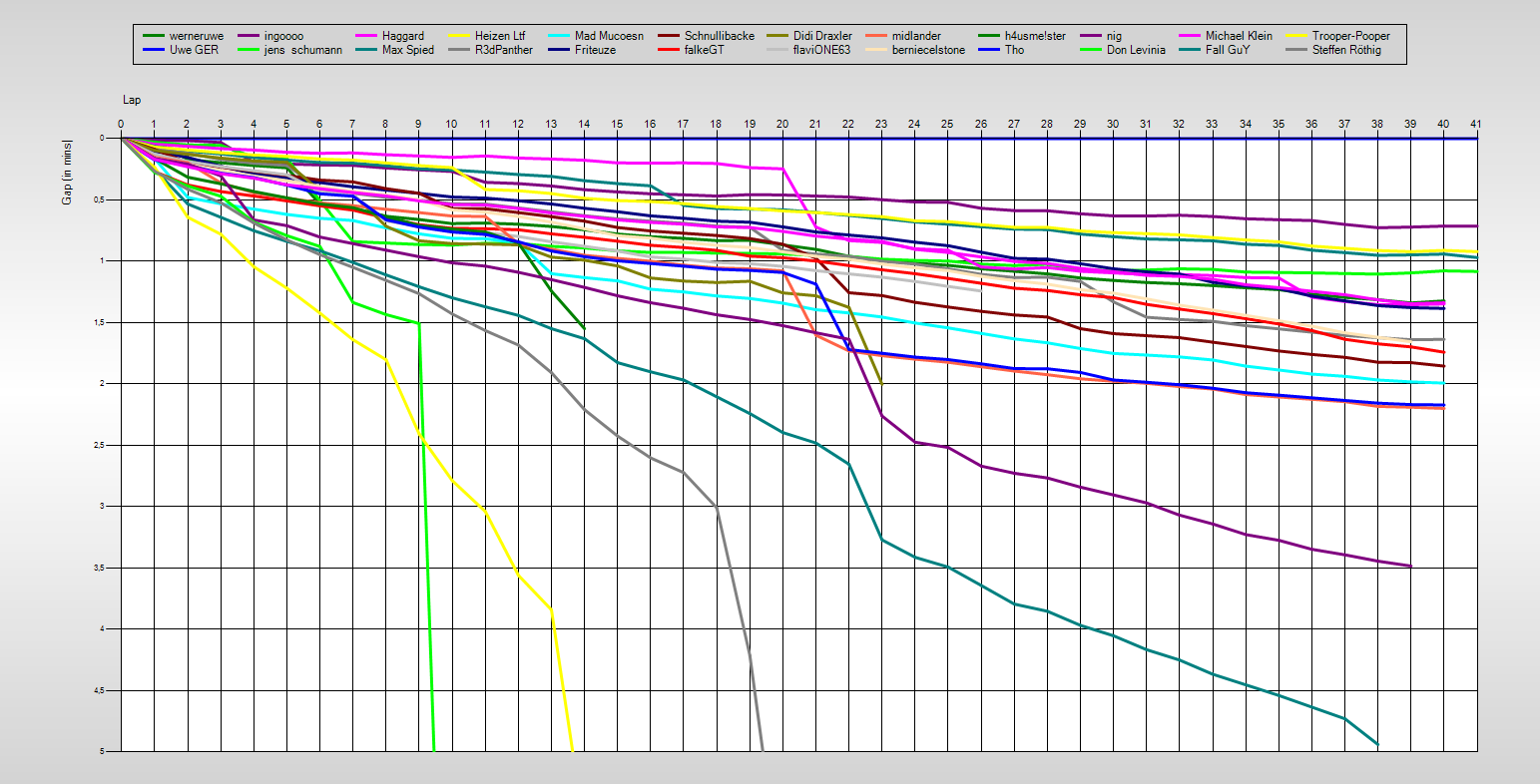Image resolution: width=1540 pixels, height=784 pixels.
Task: Pick 'Trooper-Pooper' from the legend
Action: [x=1351, y=36]
